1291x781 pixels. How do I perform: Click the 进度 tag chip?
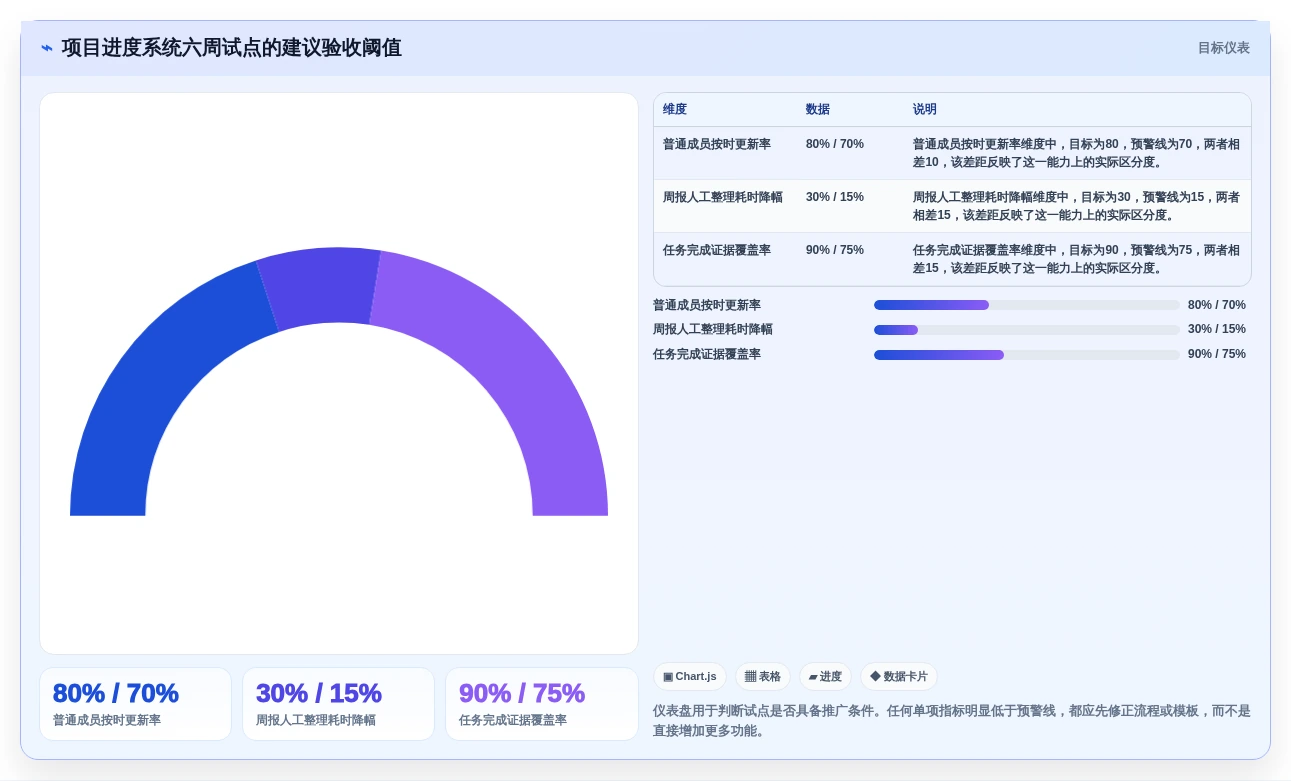(x=825, y=677)
